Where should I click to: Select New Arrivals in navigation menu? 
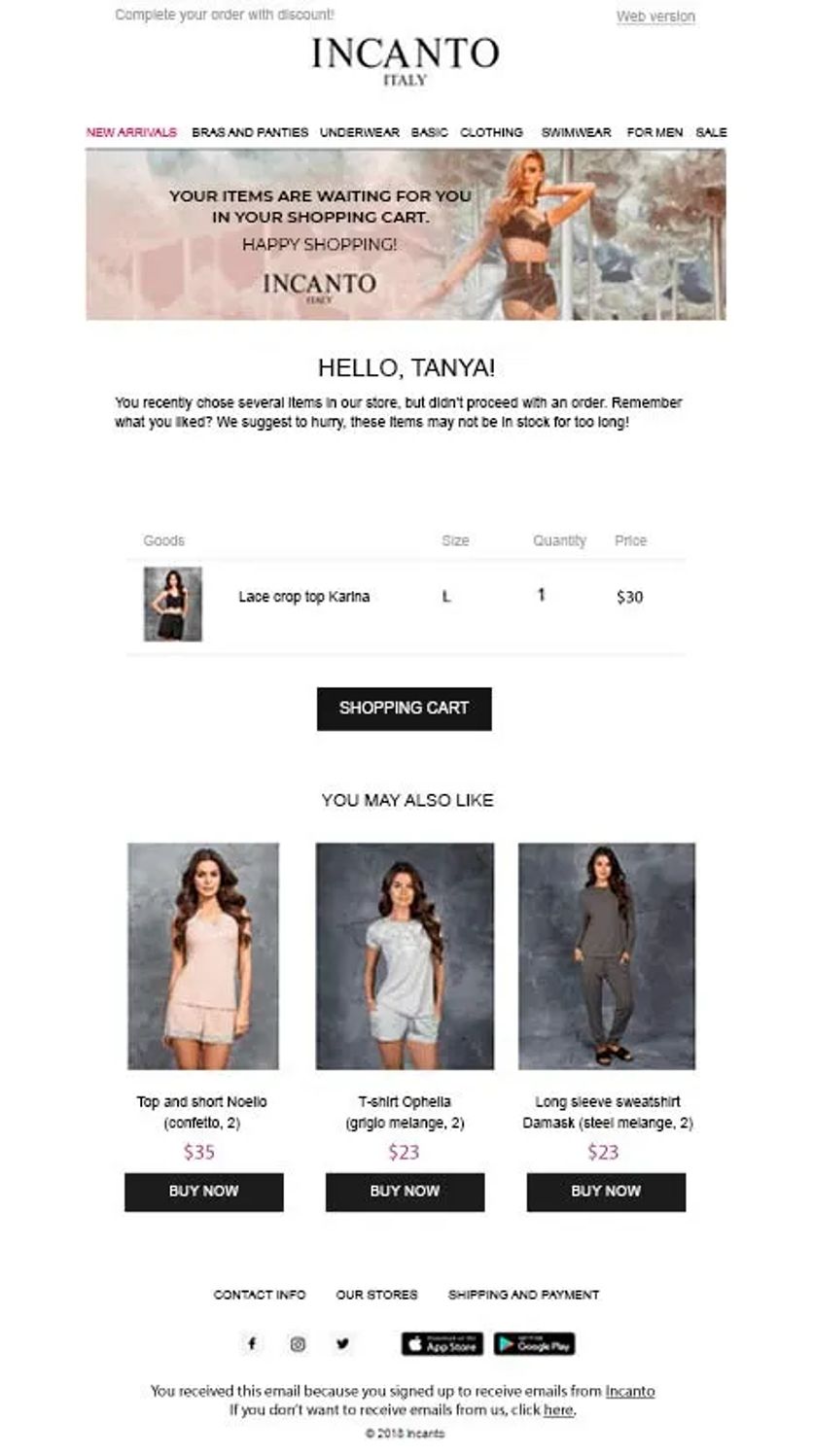click(x=131, y=132)
